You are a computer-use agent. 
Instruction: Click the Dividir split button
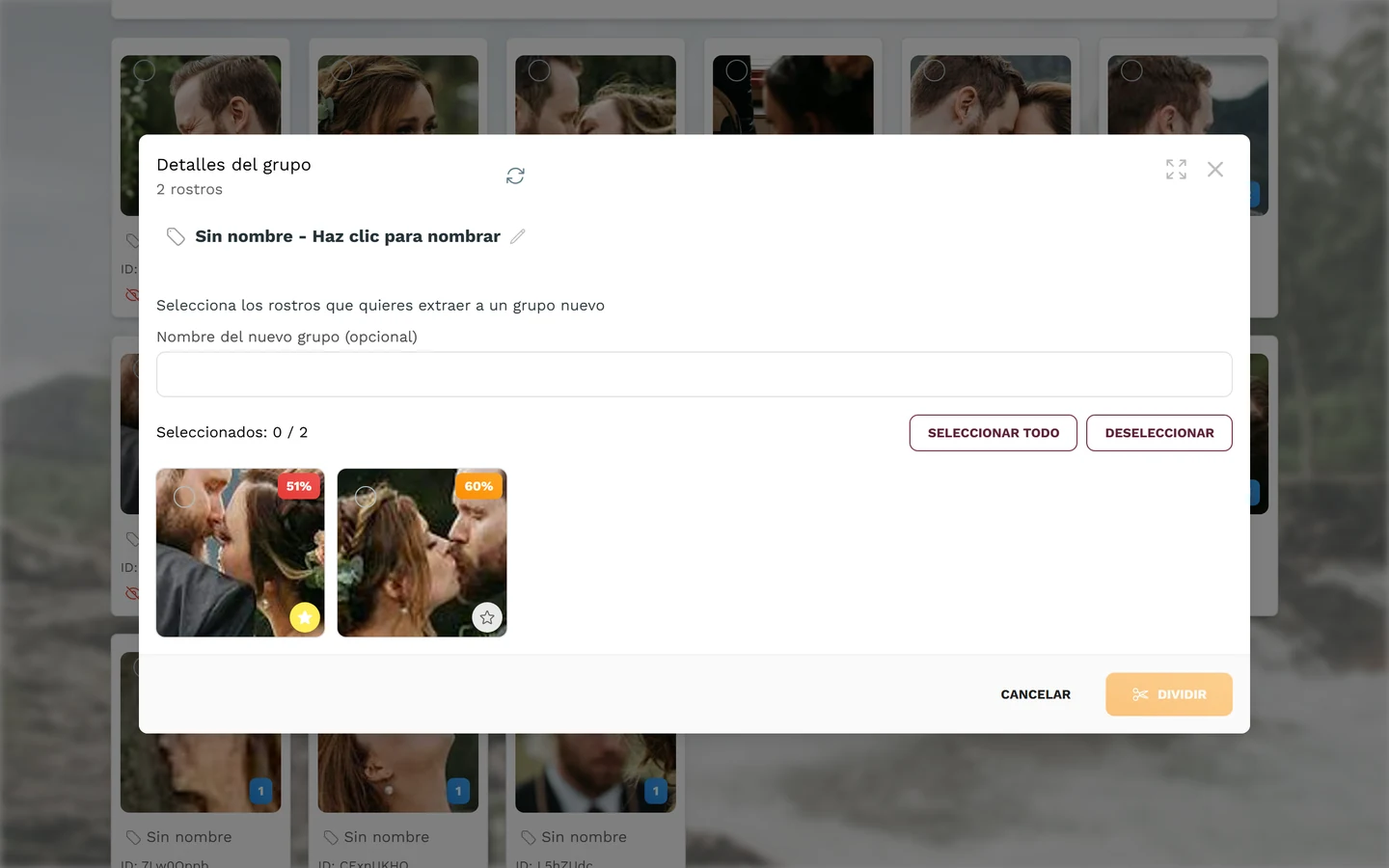(1169, 694)
